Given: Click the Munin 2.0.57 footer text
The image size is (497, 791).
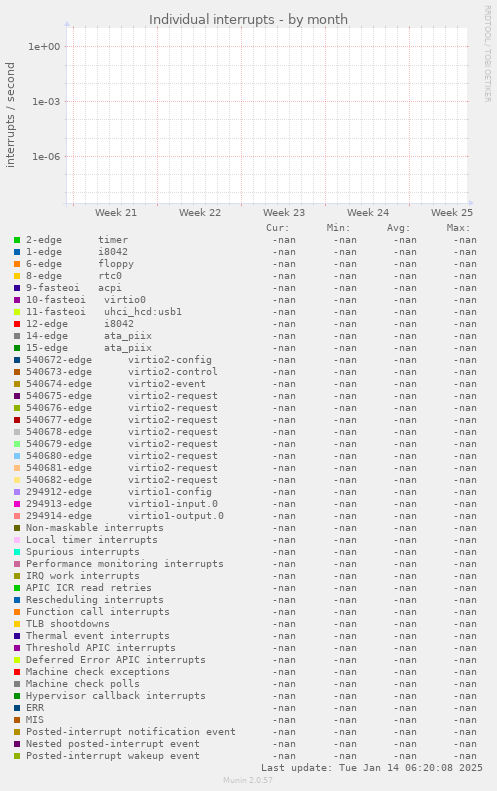Looking at the screenshot, I should point(248,780).
